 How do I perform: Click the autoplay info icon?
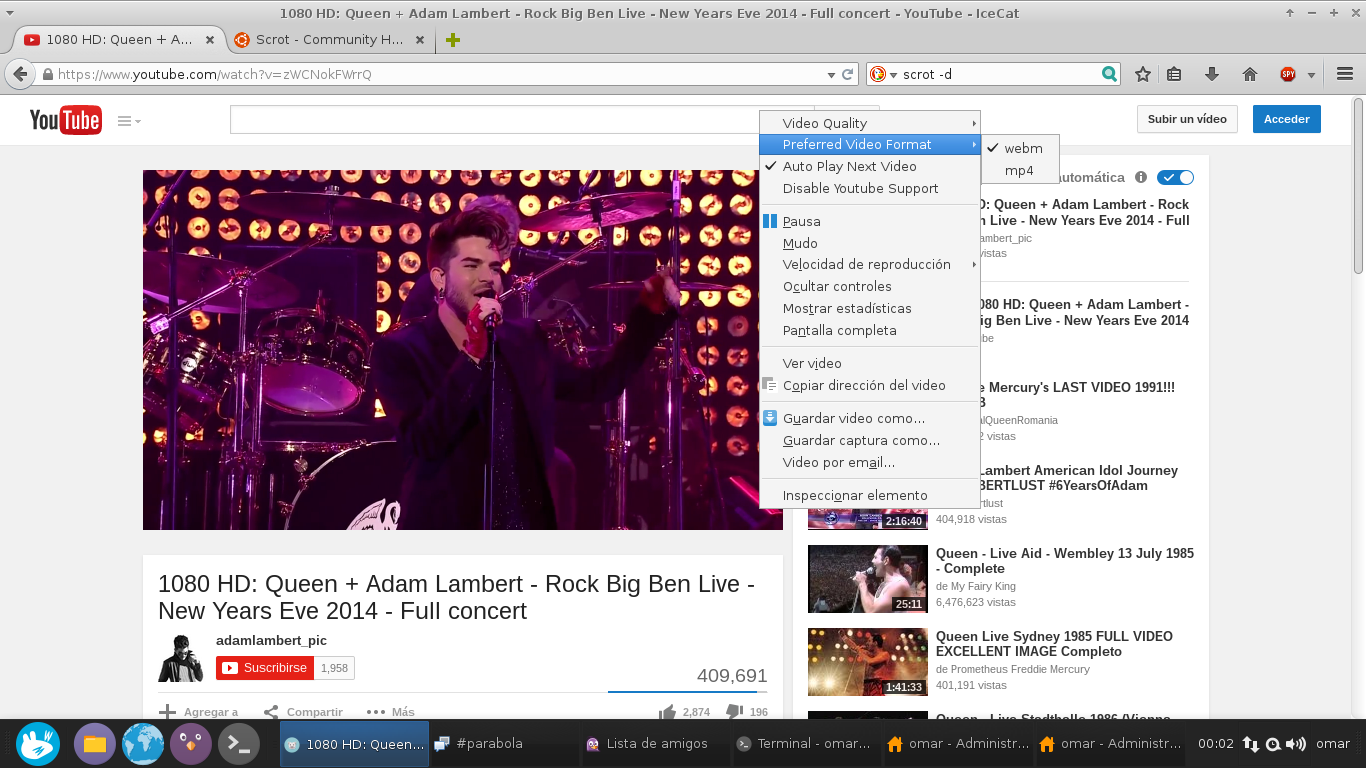(x=1140, y=177)
